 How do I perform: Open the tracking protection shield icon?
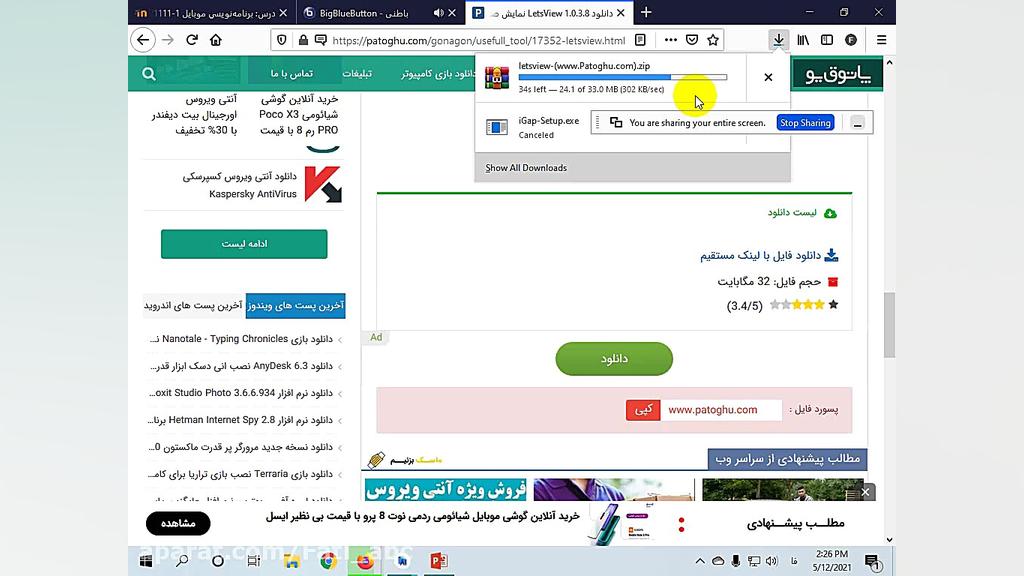point(281,40)
